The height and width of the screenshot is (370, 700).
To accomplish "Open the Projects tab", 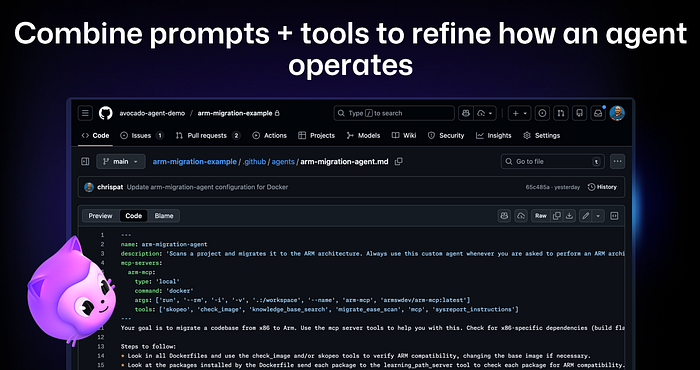I will click(317, 136).
